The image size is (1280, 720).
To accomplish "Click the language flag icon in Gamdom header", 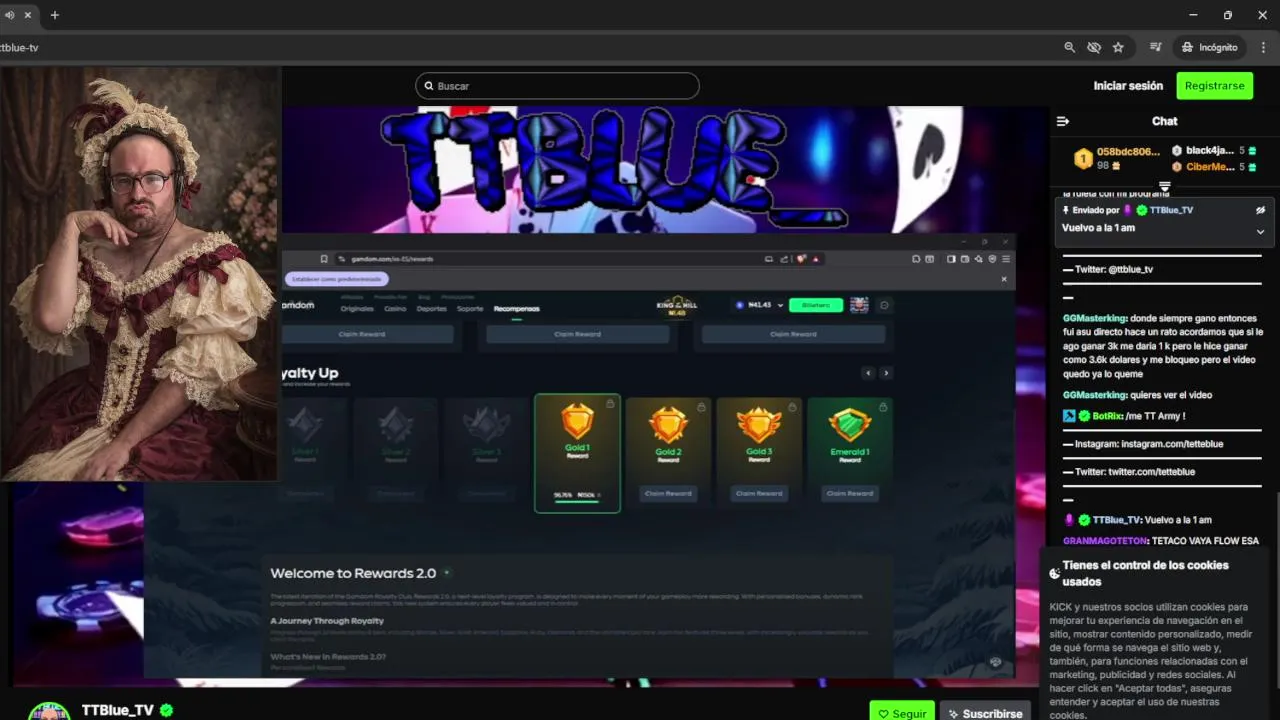I will [859, 305].
